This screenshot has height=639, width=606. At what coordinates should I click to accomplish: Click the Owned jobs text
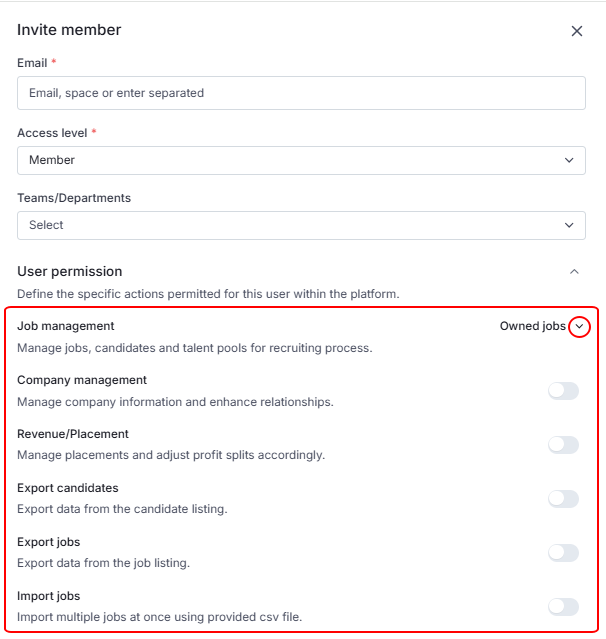(532, 327)
